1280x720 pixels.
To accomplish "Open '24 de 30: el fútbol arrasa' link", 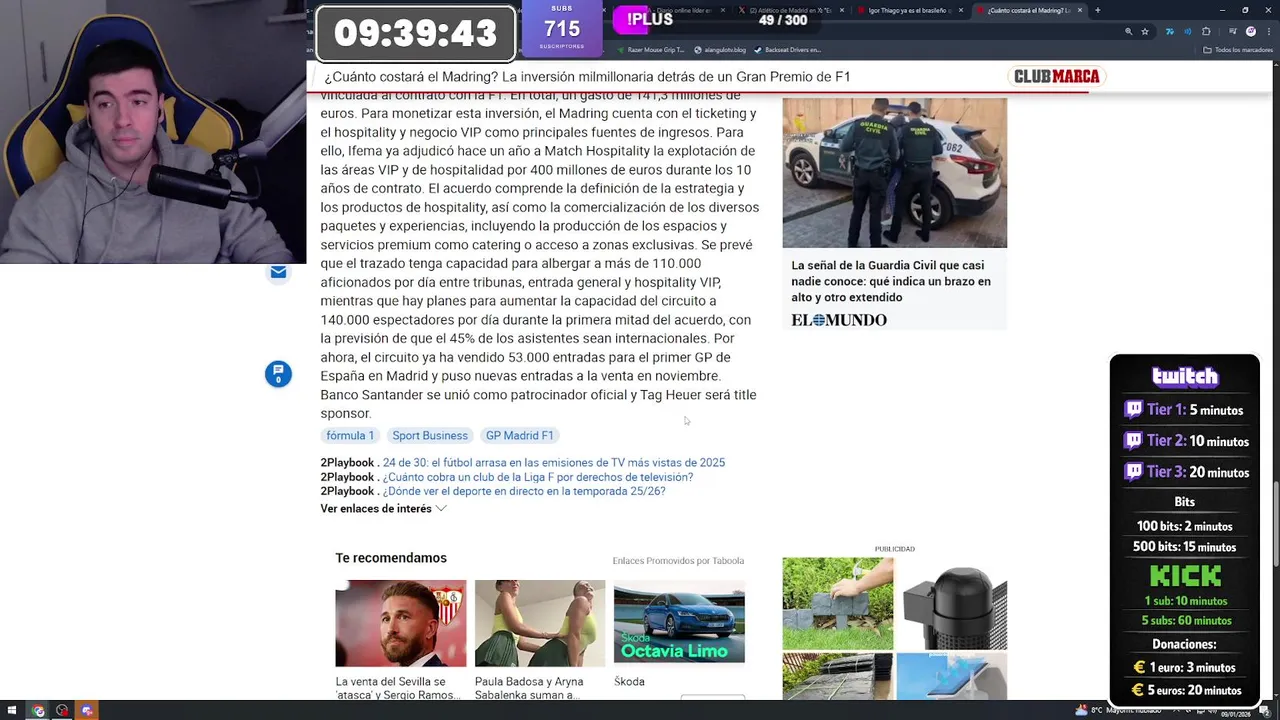I will point(554,463).
